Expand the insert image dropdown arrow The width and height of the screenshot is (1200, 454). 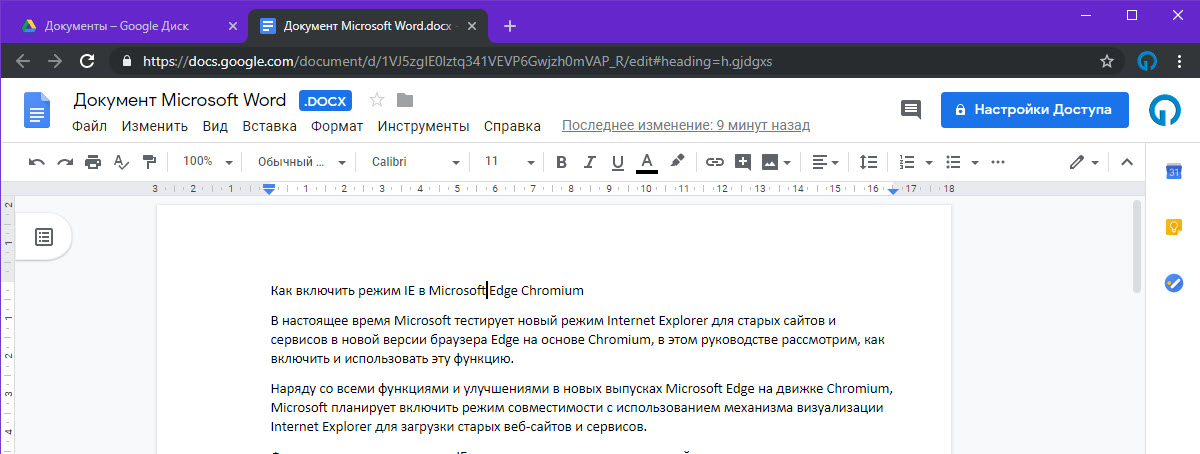[x=788, y=162]
